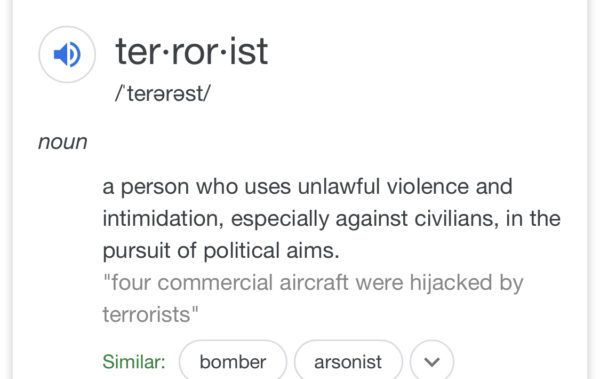The width and height of the screenshot is (600, 379).
Task: Click the headword "ter·ror·ist"
Action: (192, 52)
